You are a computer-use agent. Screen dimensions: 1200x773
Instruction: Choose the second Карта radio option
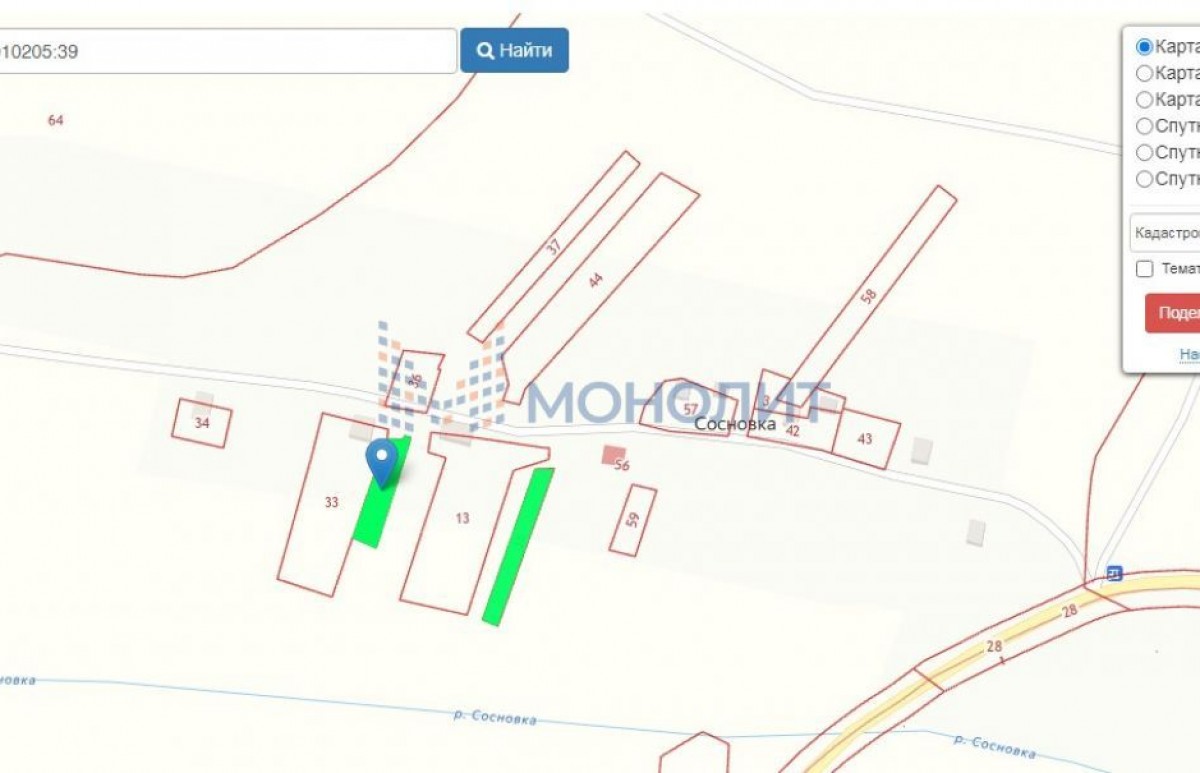1144,73
